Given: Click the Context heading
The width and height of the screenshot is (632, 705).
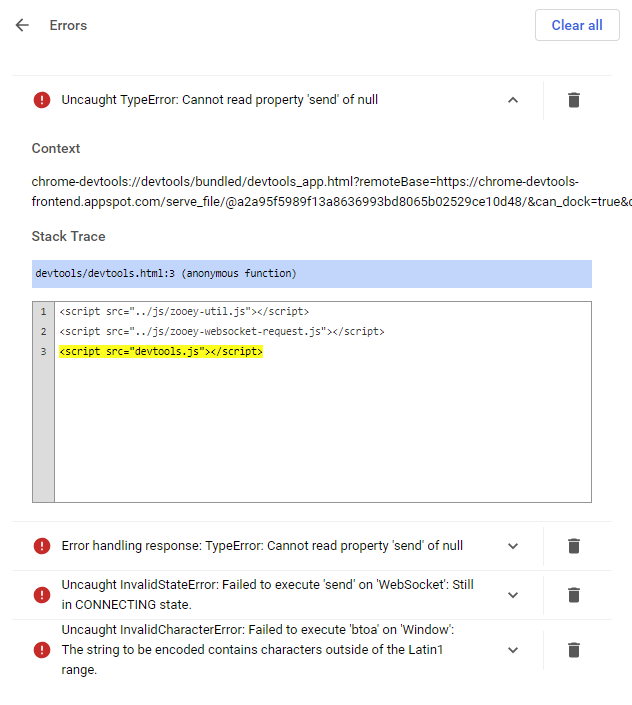Looking at the screenshot, I should tap(56, 148).
